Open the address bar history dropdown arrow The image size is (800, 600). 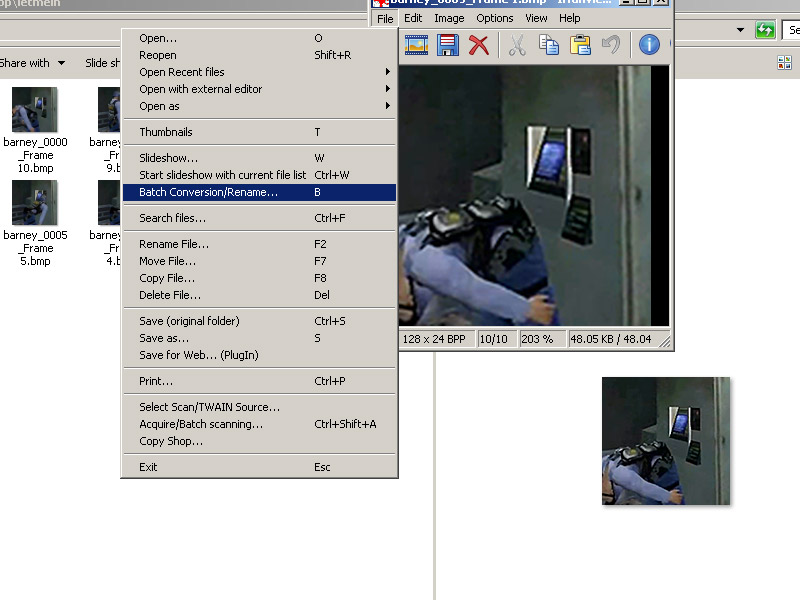click(740, 30)
